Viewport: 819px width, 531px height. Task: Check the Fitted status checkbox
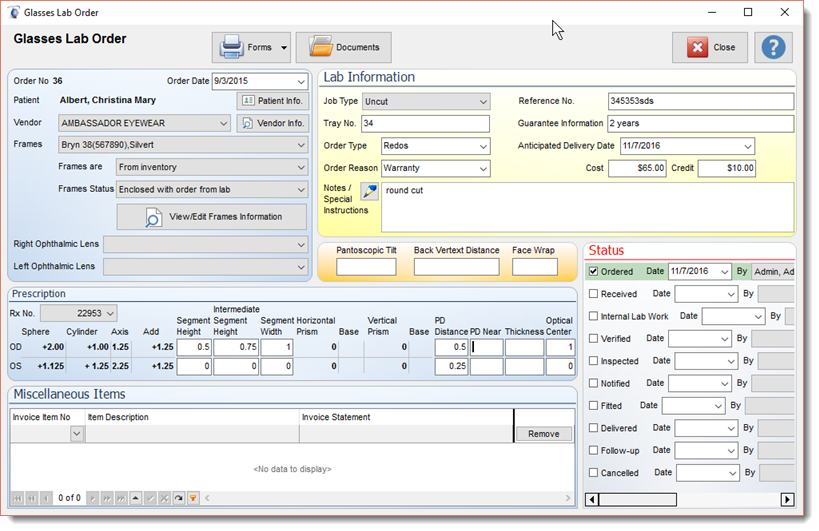593,405
